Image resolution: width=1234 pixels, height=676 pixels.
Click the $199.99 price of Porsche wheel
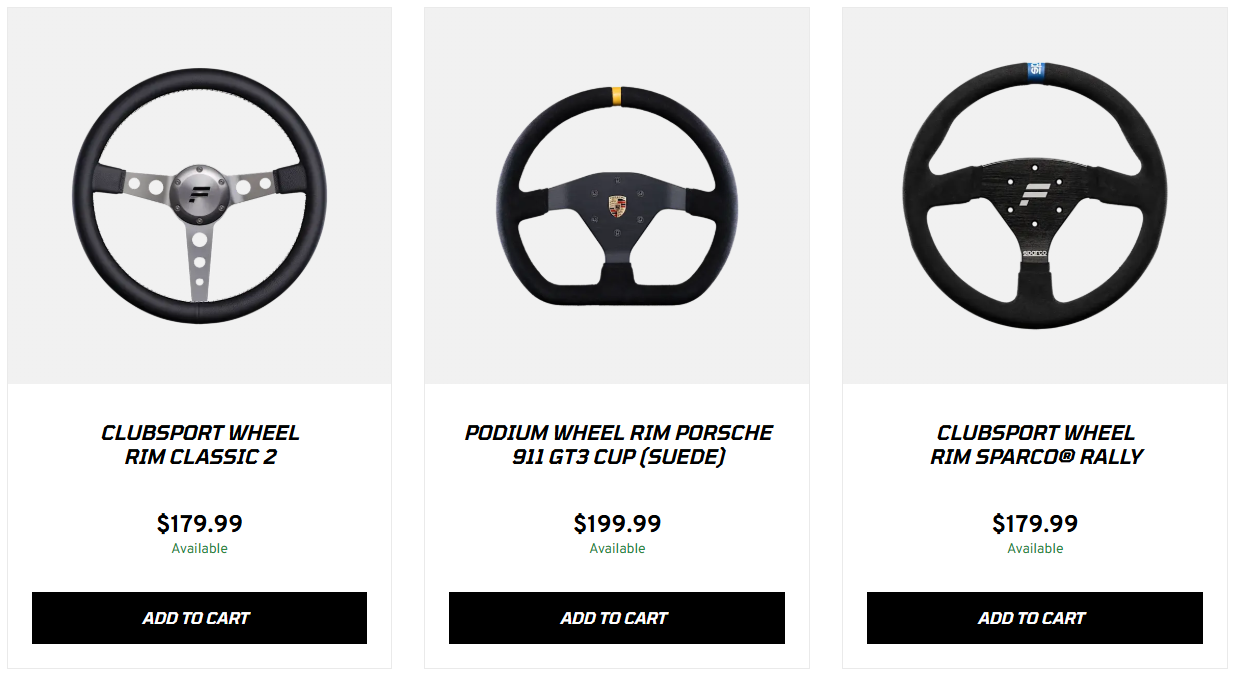[x=617, y=524]
